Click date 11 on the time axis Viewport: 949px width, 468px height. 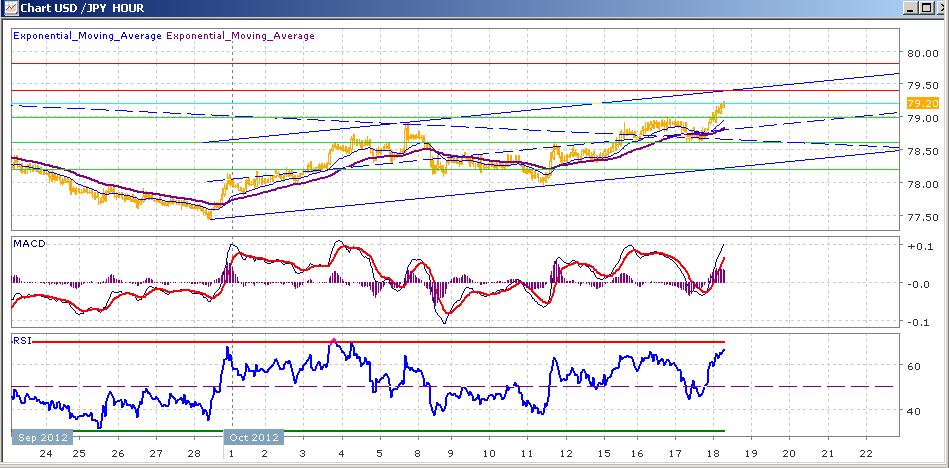point(527,453)
